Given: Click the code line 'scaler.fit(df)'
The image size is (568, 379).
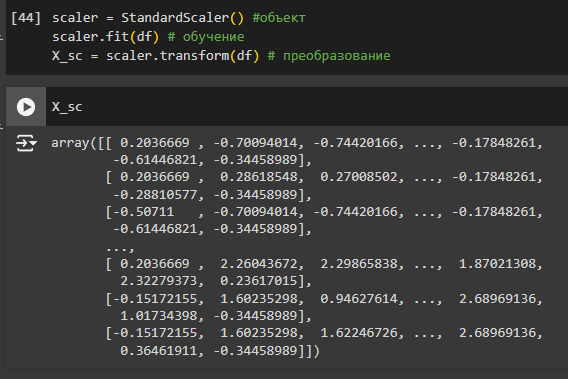Looking at the screenshot, I should click(x=105, y=37).
